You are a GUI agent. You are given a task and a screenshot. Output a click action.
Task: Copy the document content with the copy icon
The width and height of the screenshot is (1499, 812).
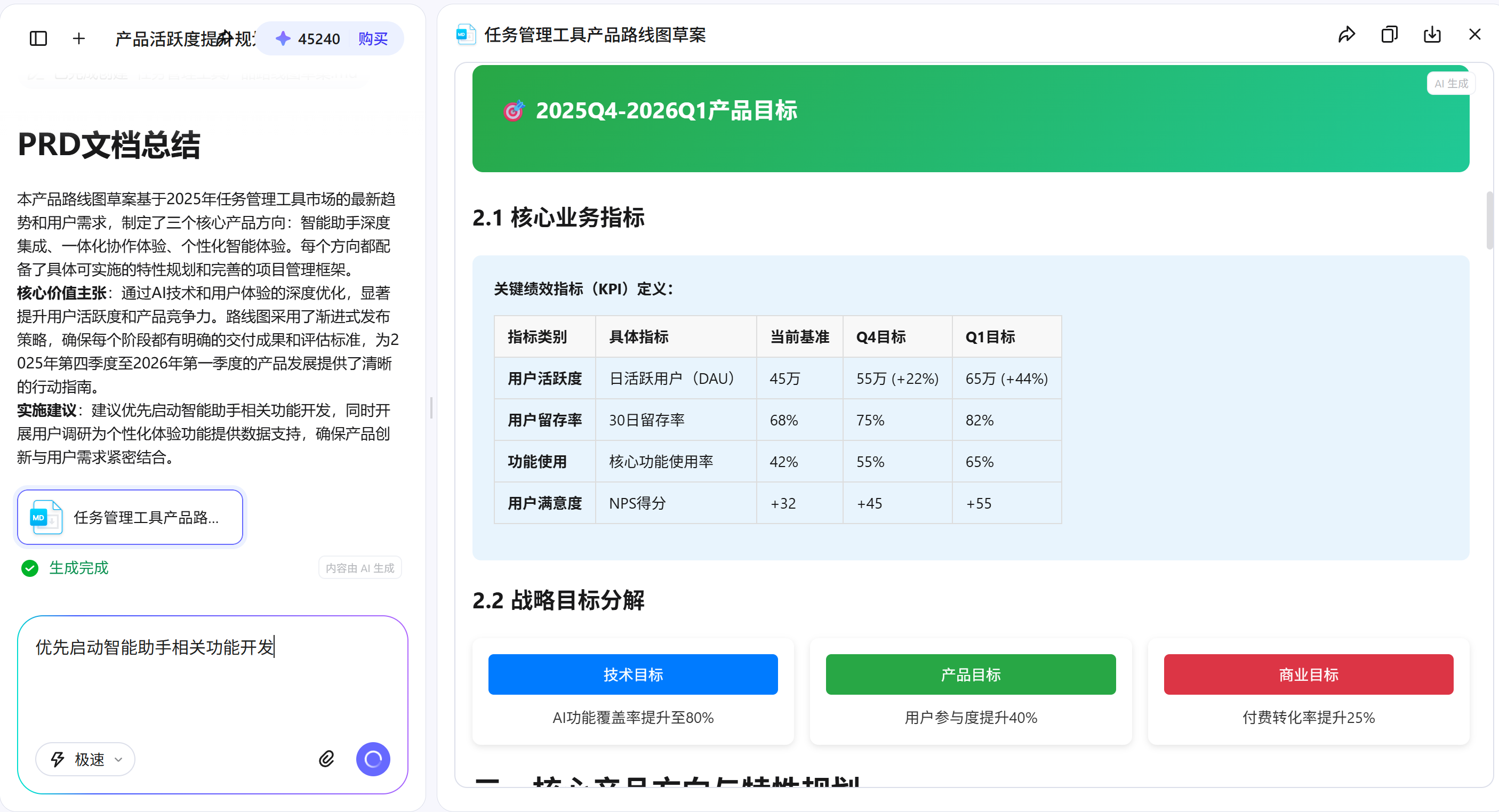point(1389,35)
